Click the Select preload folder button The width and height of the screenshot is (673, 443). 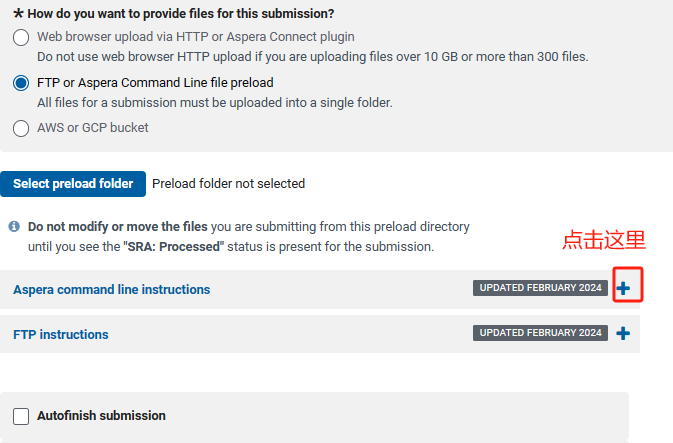[x=73, y=184]
